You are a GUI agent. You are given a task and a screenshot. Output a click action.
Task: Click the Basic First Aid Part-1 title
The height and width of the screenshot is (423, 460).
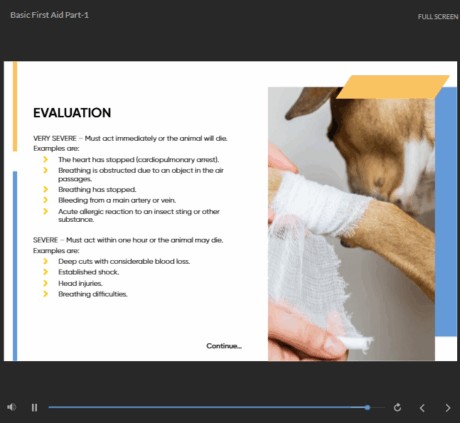pyautogui.click(x=49, y=15)
